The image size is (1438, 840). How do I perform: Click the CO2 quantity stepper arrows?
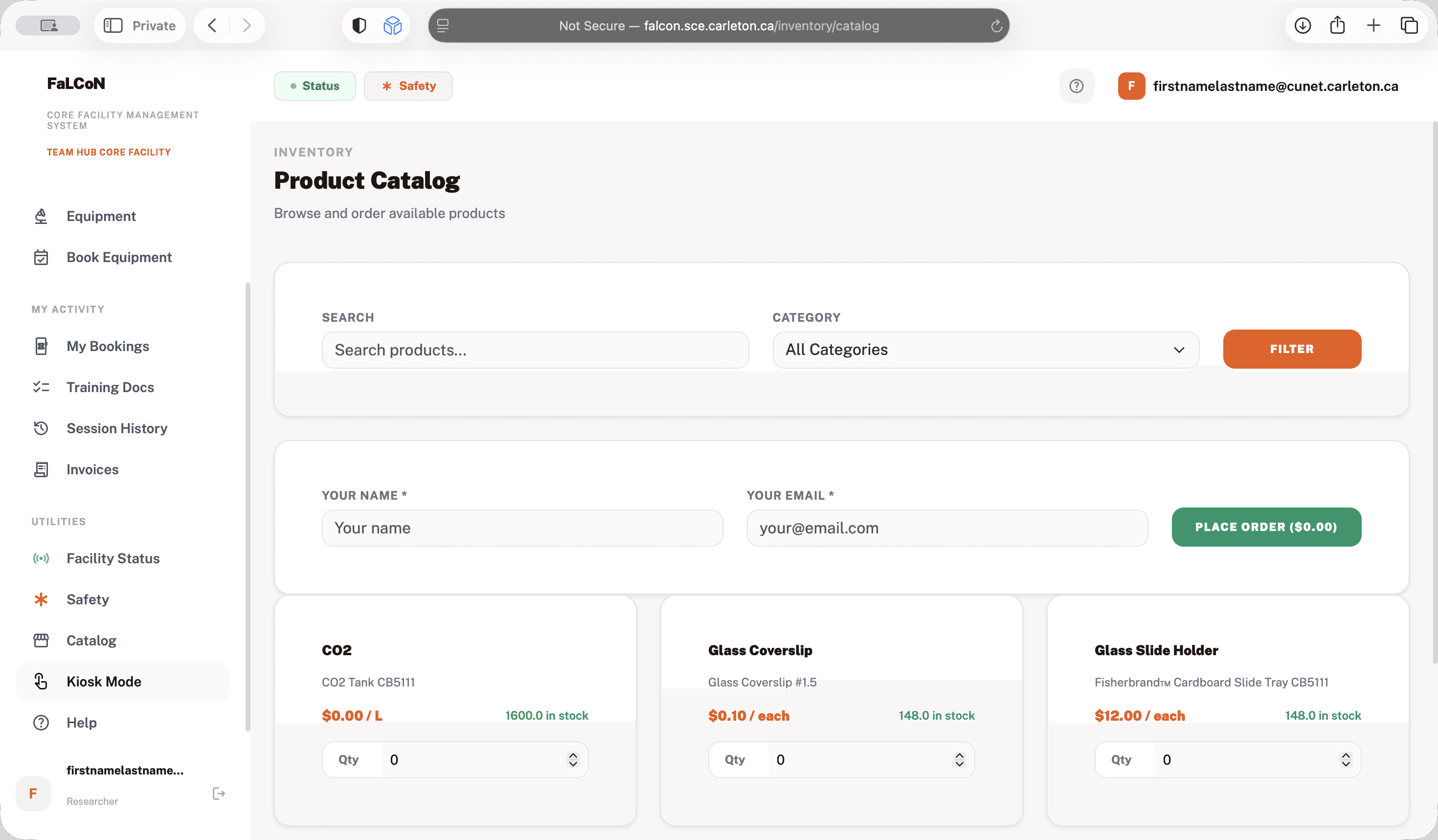click(573, 760)
